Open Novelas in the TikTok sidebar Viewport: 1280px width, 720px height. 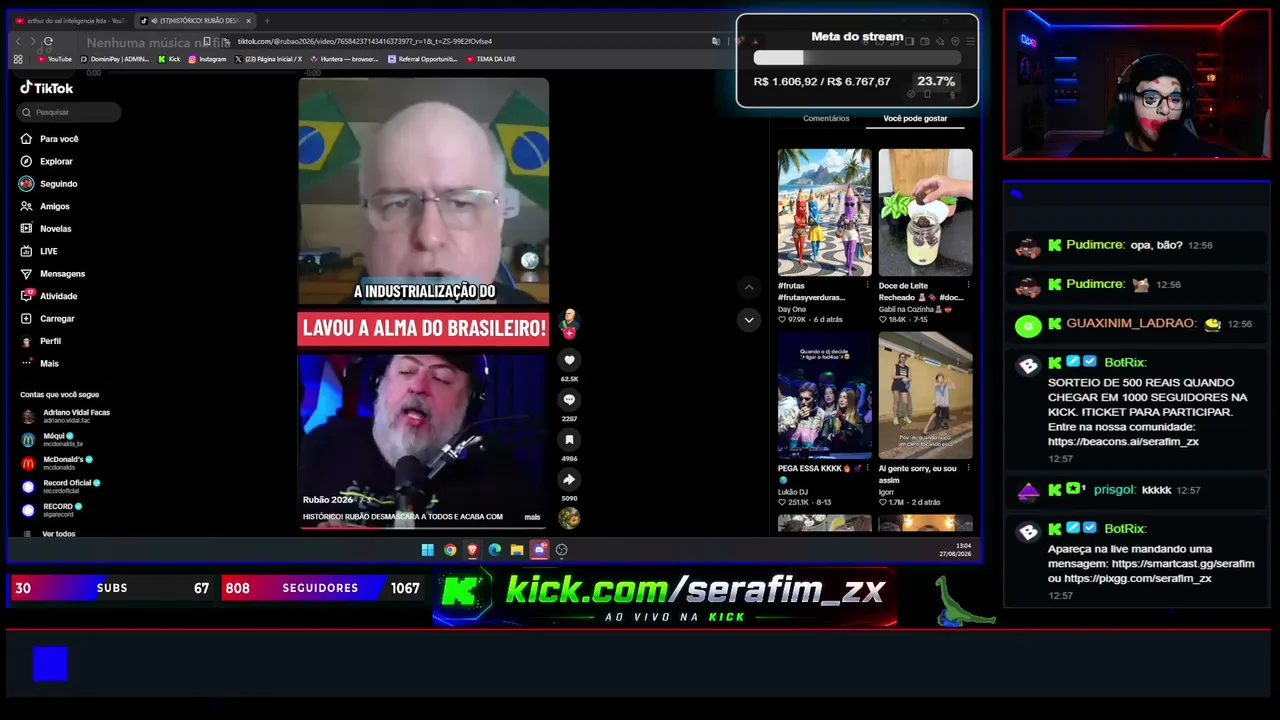(x=46, y=229)
